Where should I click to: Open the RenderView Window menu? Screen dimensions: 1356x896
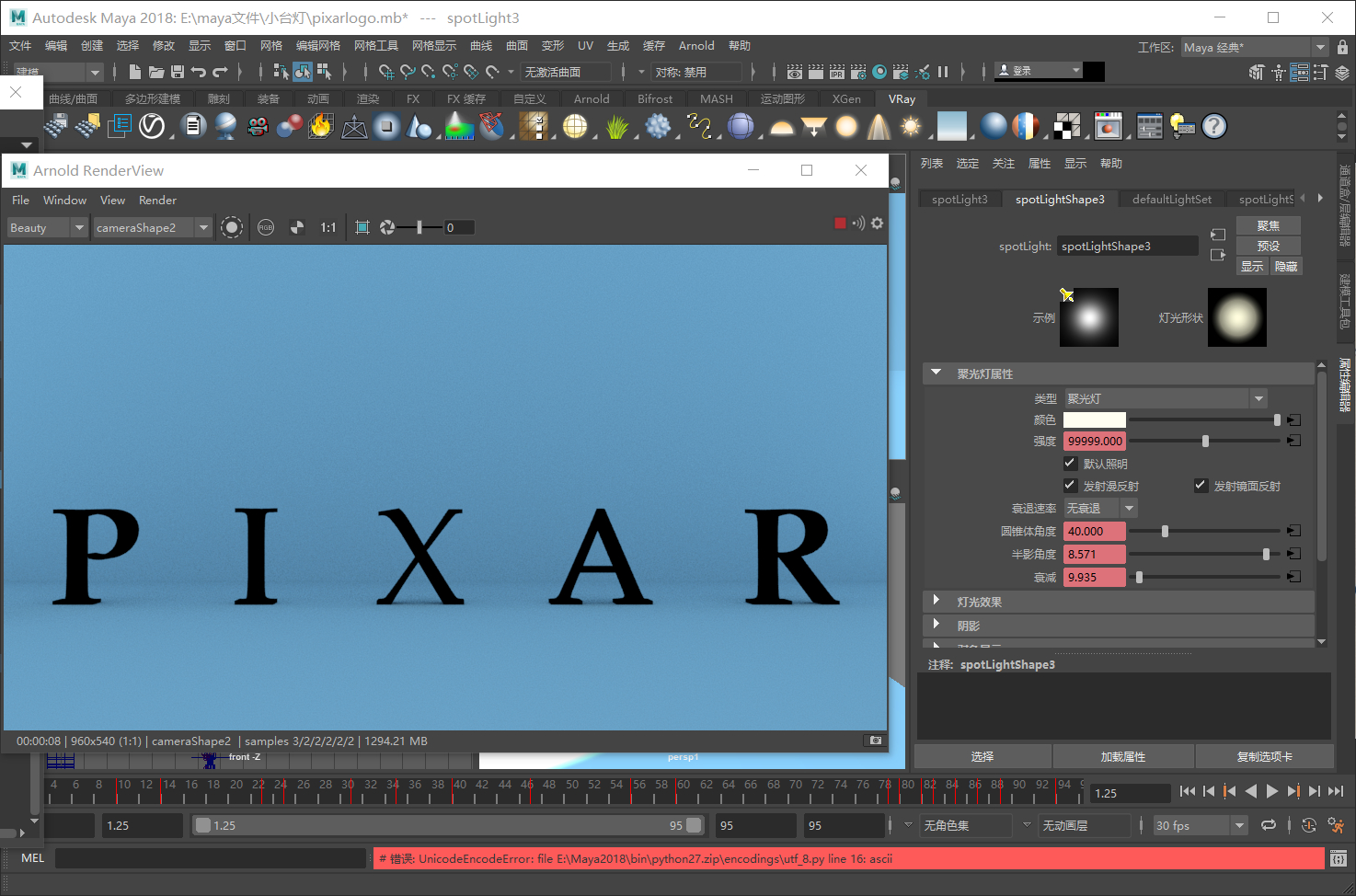tap(64, 200)
